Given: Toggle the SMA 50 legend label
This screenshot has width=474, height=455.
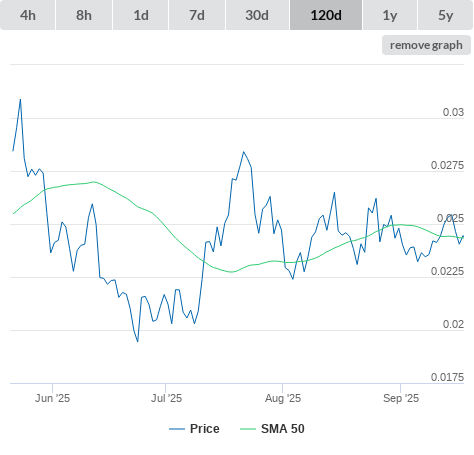Looking at the screenshot, I should point(283,429).
